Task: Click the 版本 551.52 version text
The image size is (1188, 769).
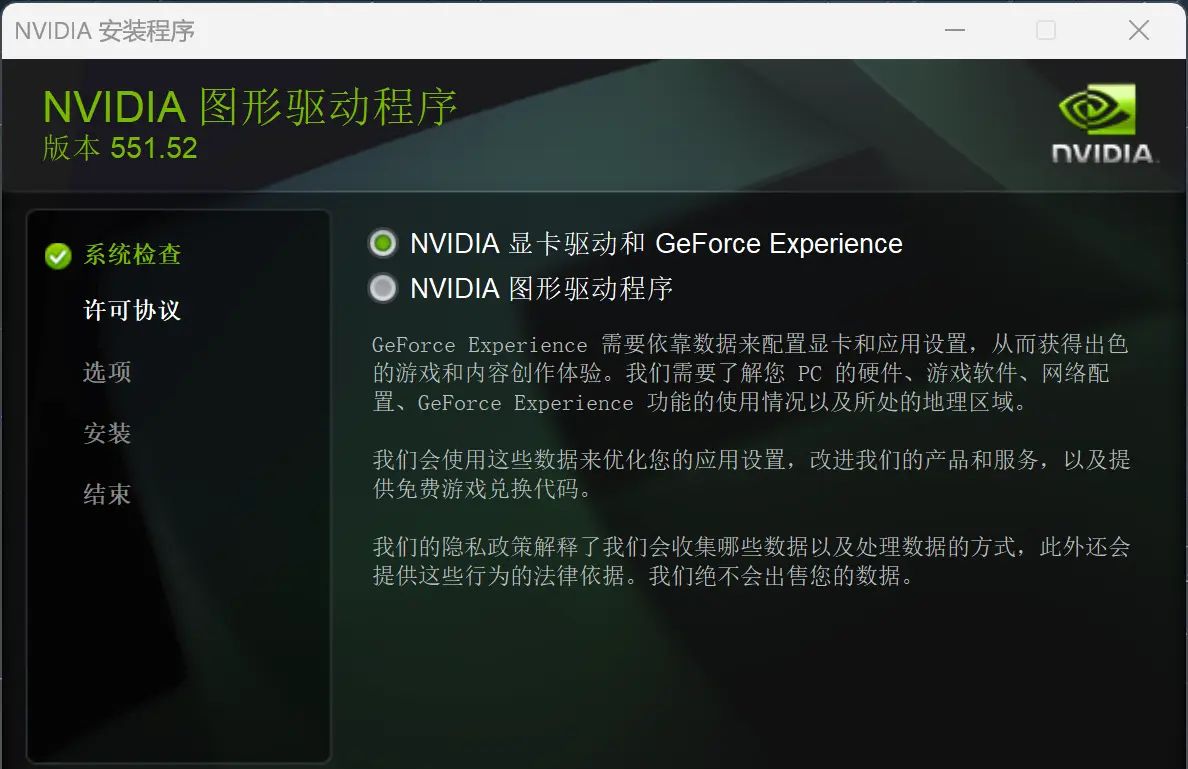Action: point(120,148)
